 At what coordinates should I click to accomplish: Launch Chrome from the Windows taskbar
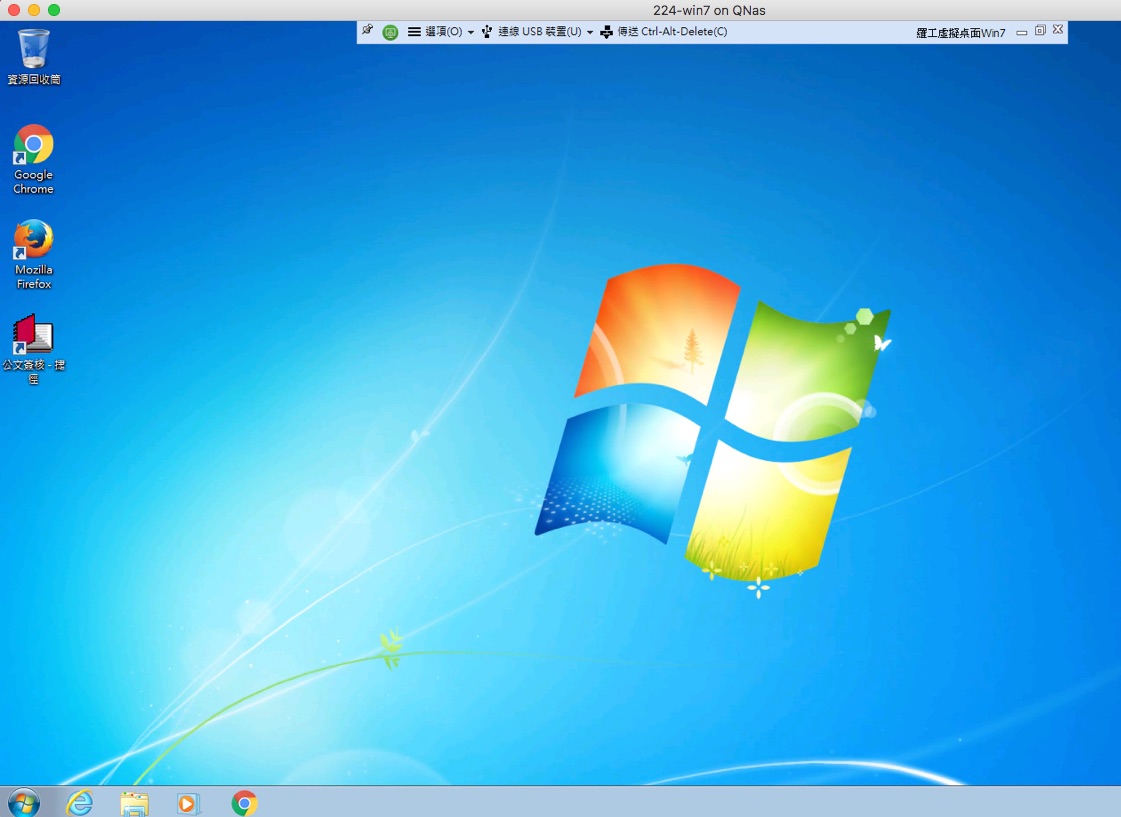point(244,803)
